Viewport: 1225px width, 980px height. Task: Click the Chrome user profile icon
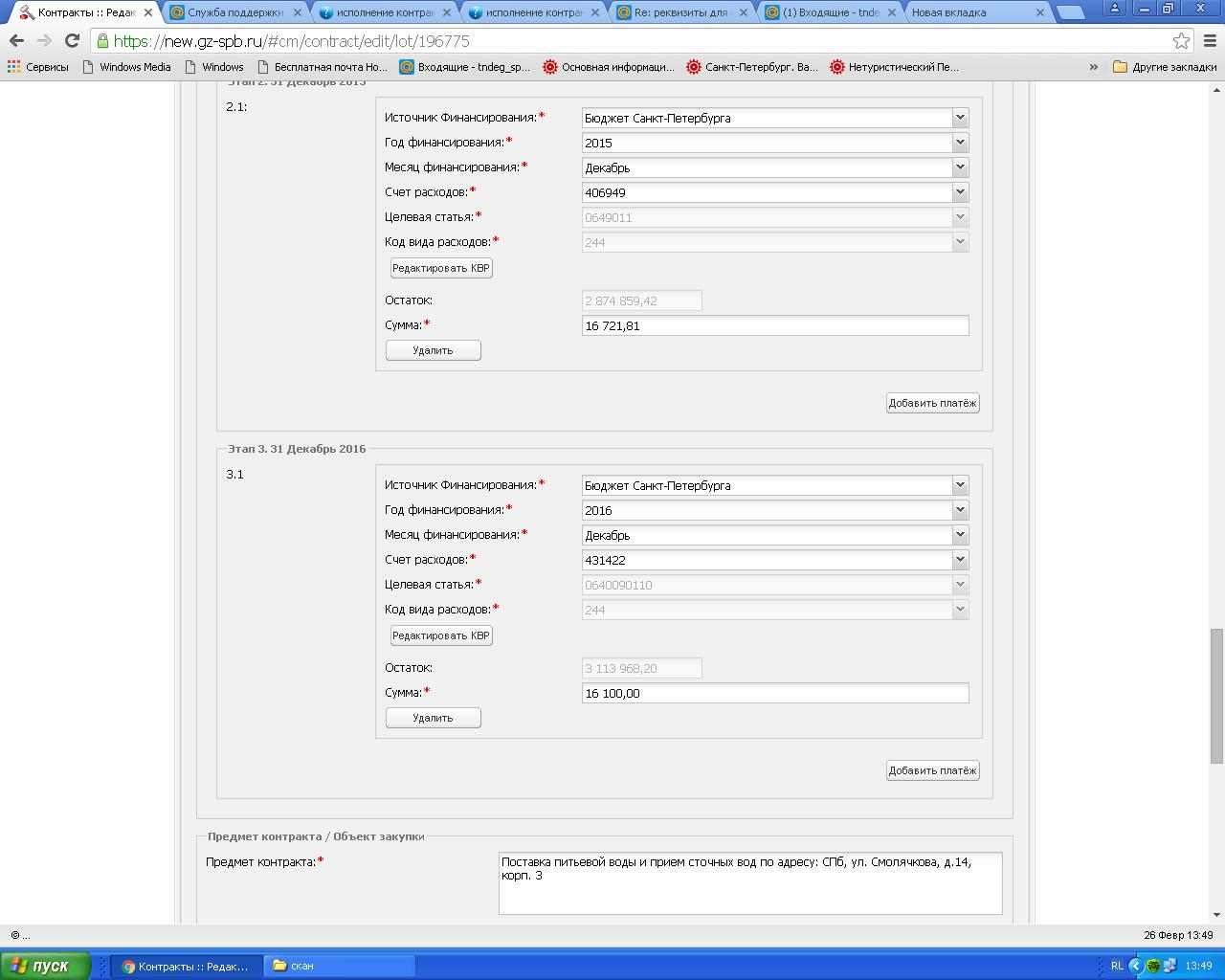[x=1114, y=8]
